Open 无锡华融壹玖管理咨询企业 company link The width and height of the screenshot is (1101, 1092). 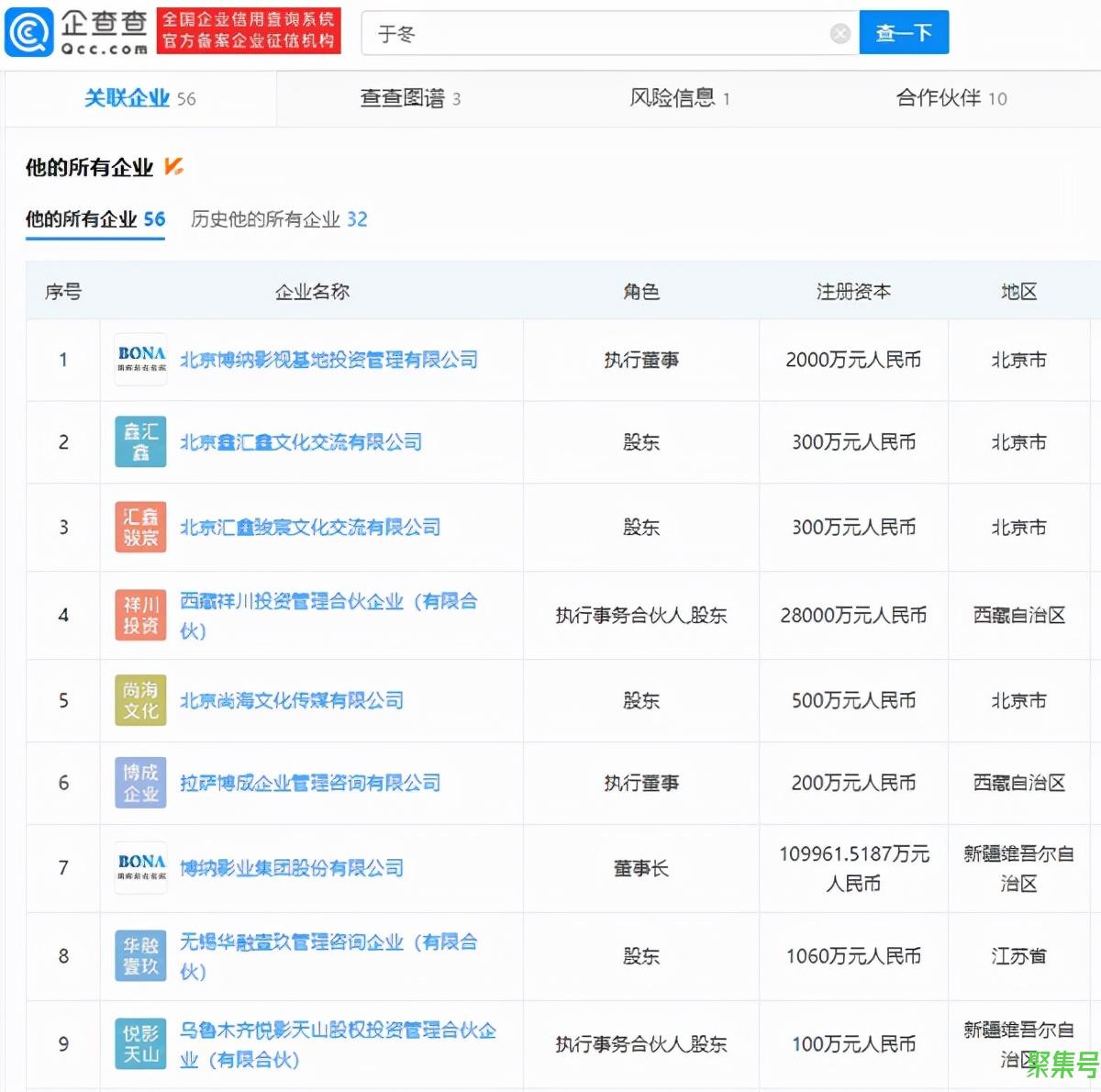328,956
